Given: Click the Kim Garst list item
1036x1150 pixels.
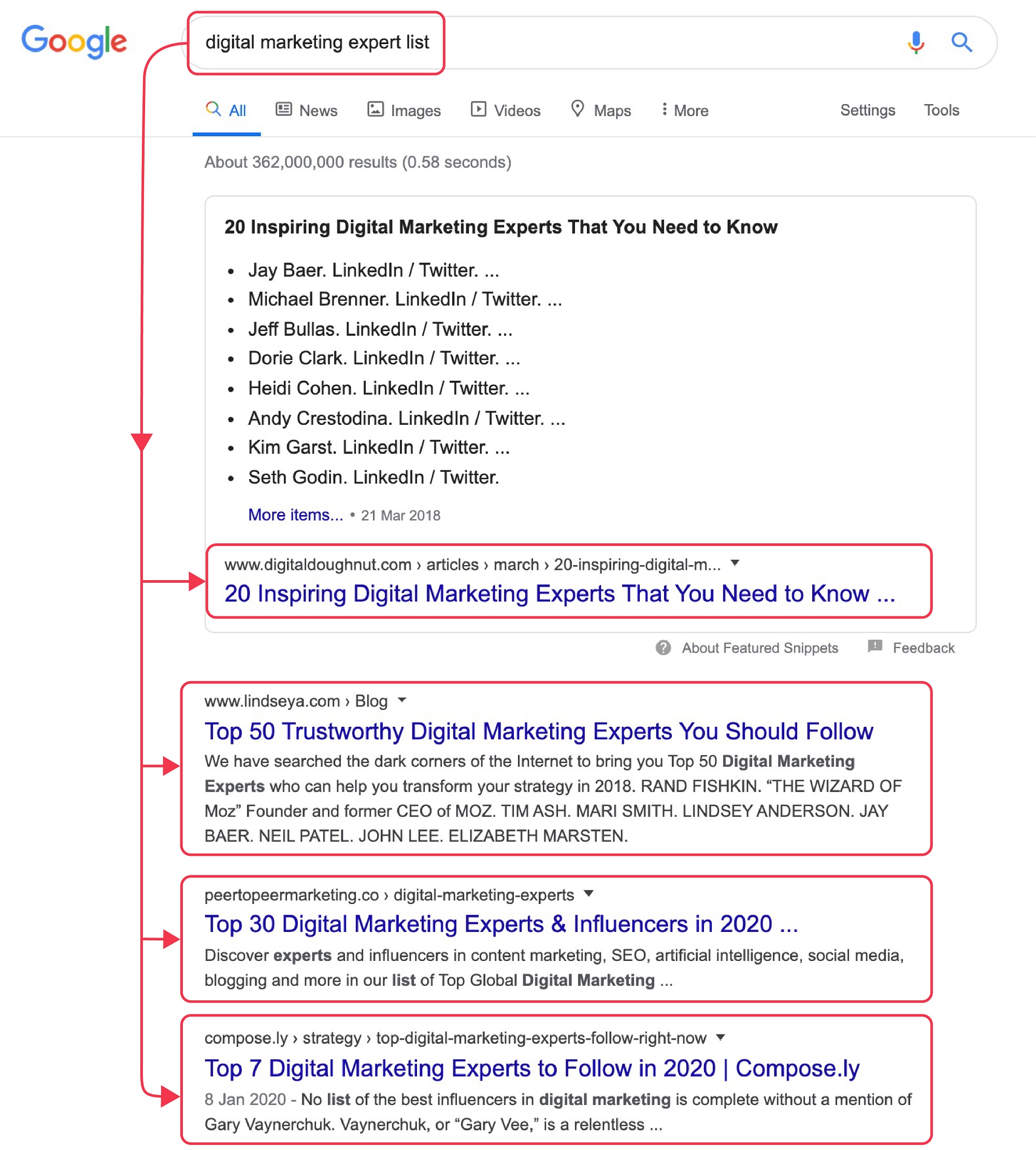Looking at the screenshot, I should tap(379, 447).
